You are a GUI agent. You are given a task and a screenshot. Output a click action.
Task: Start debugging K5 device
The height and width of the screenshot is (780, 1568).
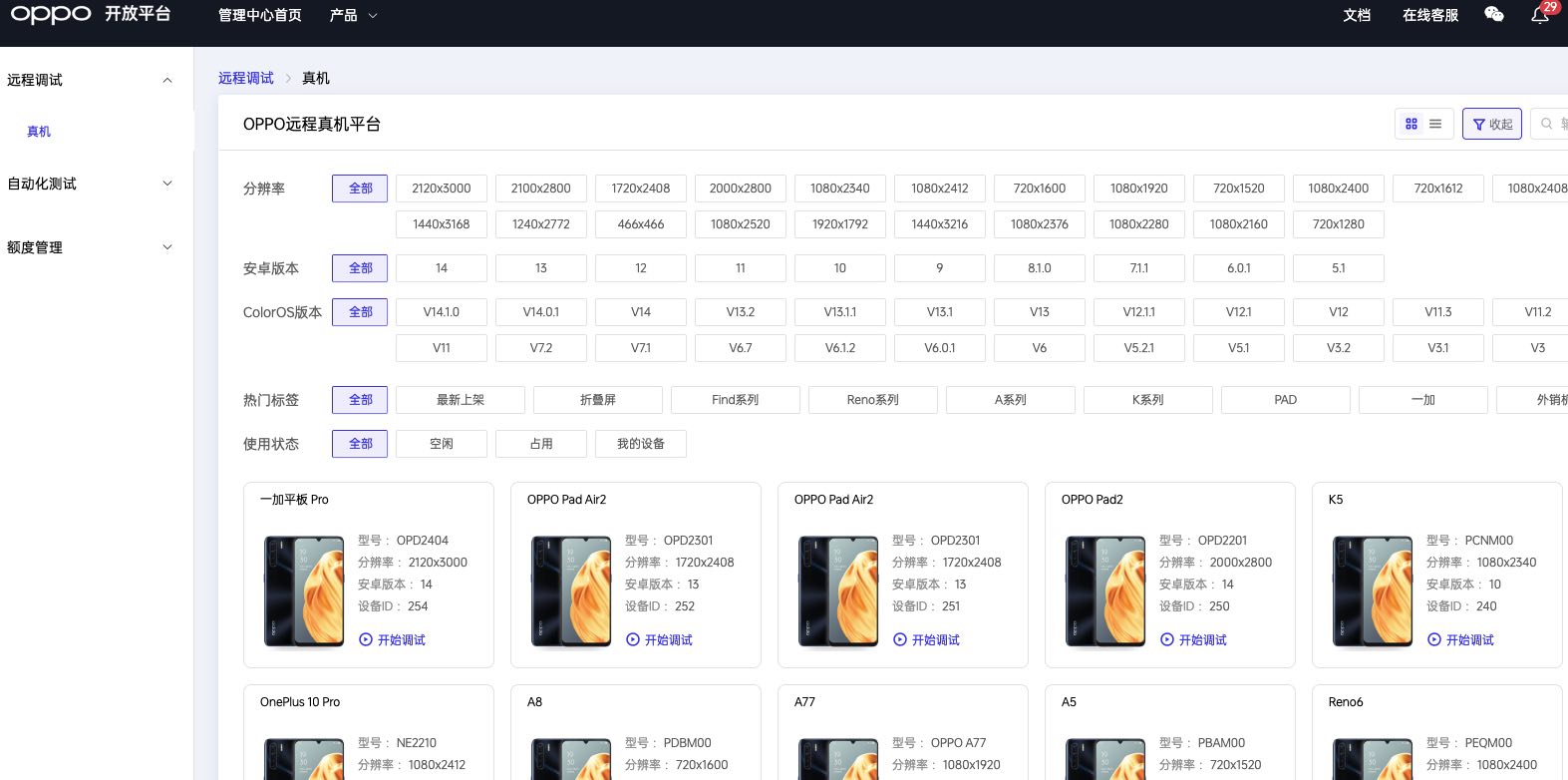(1460, 639)
